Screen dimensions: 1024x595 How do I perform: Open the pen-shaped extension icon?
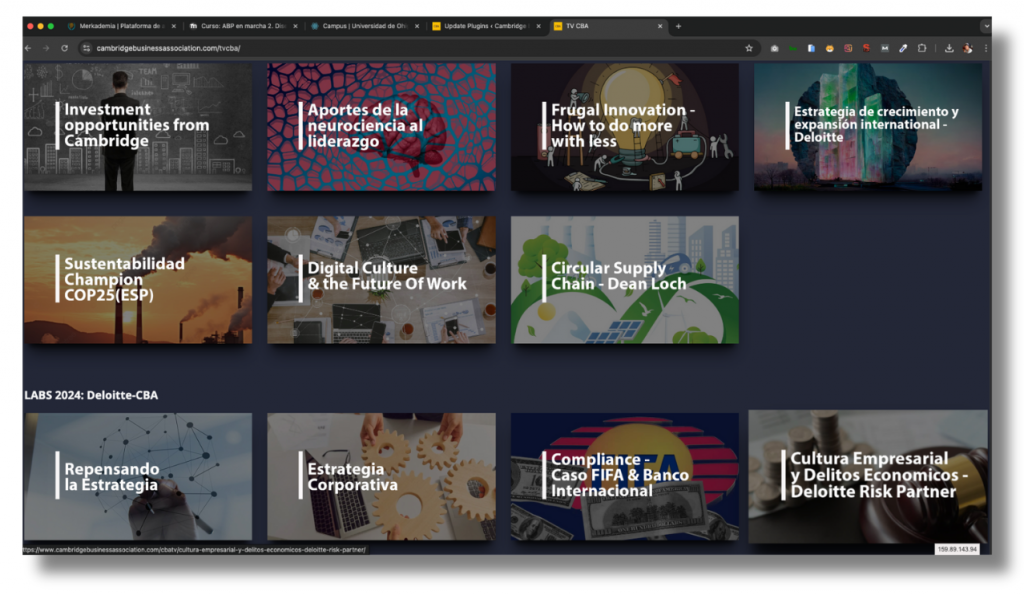pyautogui.click(x=903, y=48)
